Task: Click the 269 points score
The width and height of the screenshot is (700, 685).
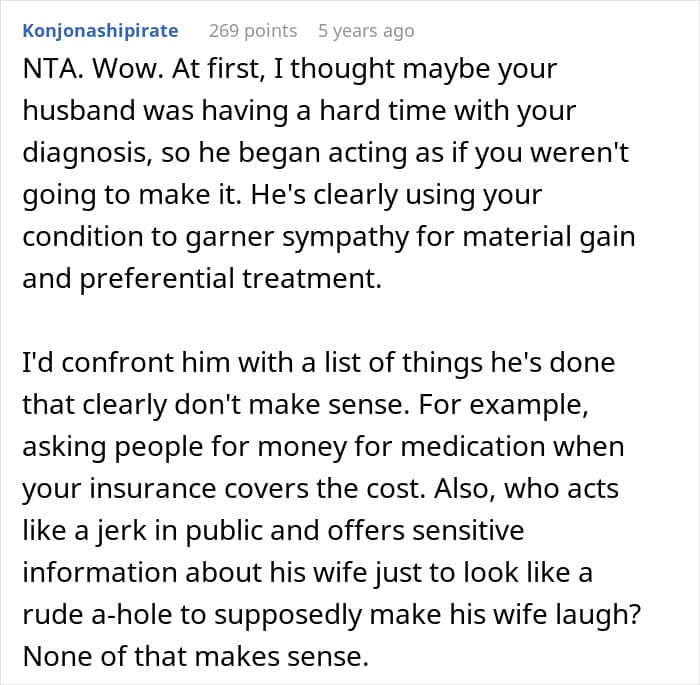Action: point(253,31)
